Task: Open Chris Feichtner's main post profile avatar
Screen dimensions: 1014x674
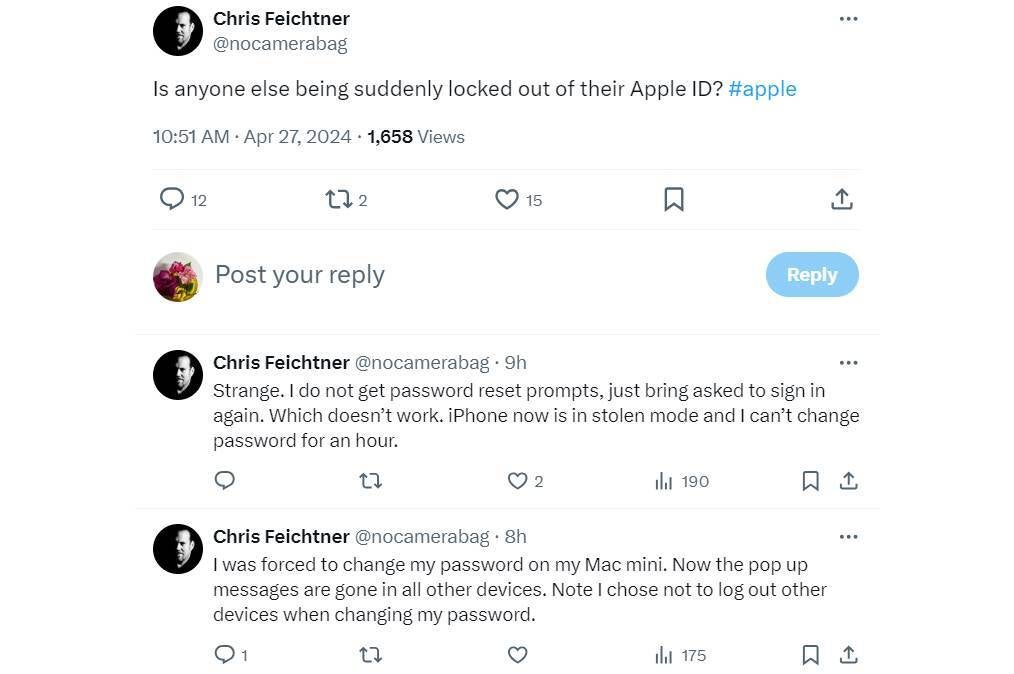Action: point(178,31)
